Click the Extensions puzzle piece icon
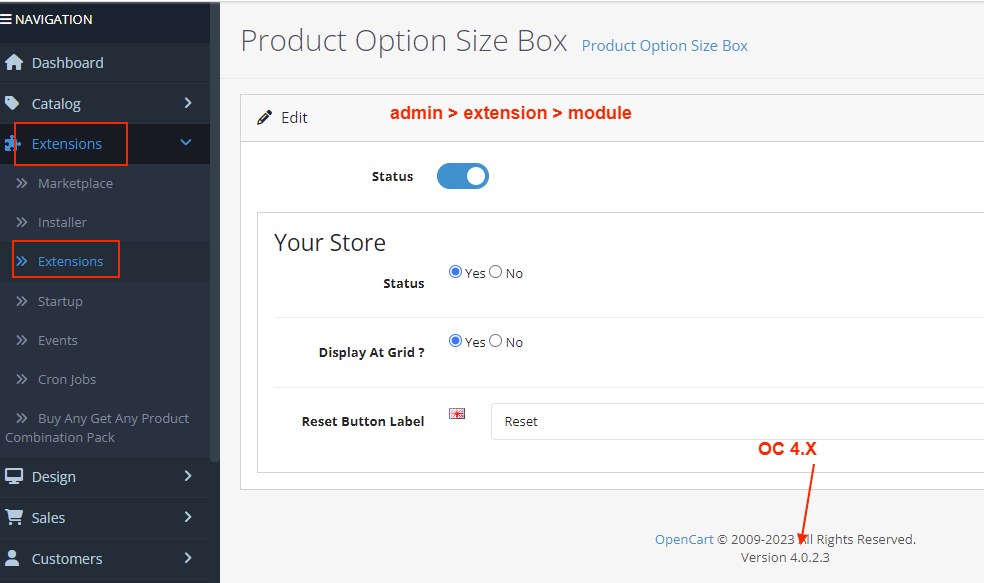This screenshot has height=583, width=984. (12, 144)
